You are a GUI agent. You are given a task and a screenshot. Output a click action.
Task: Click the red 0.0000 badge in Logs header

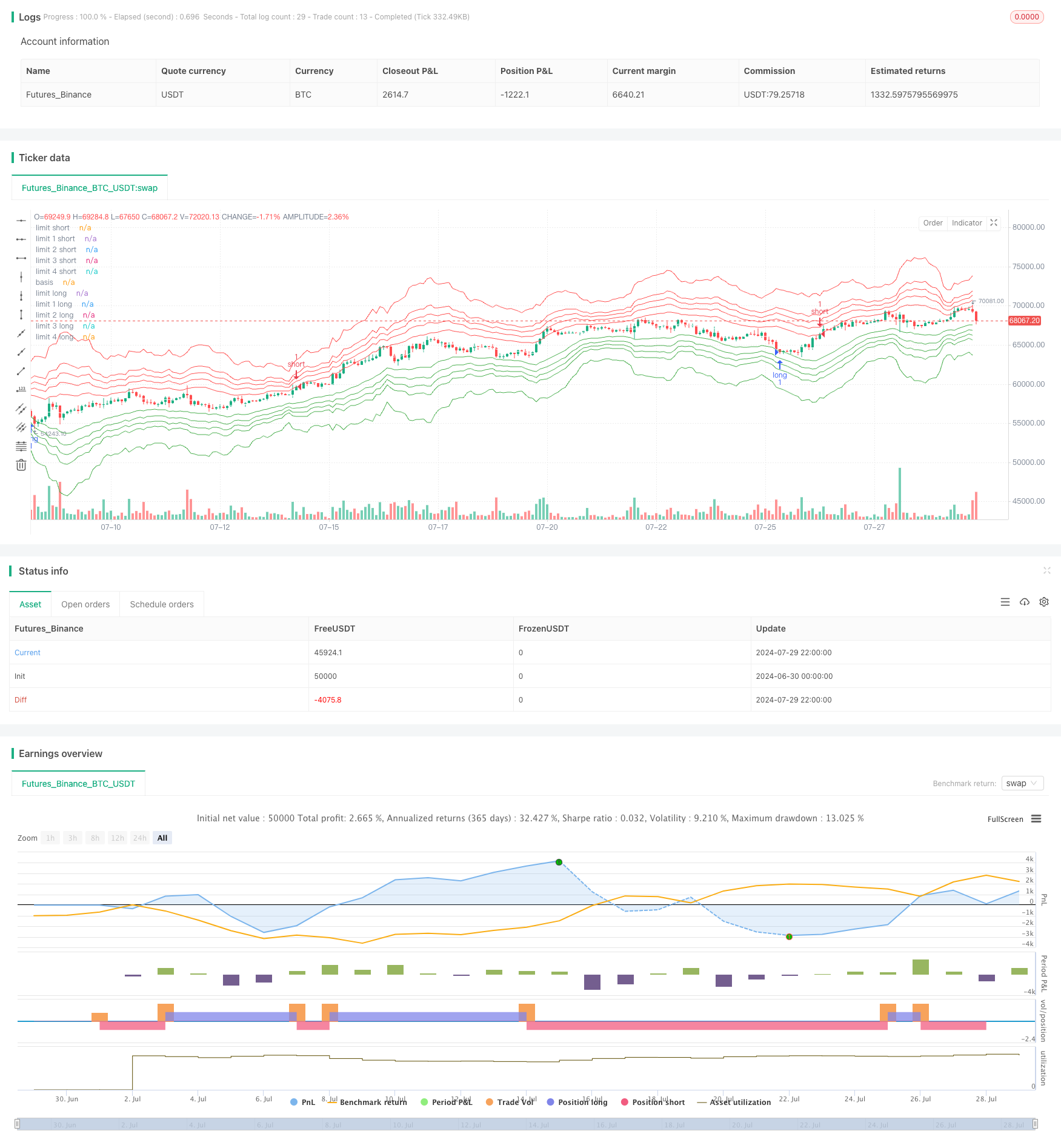point(1027,17)
